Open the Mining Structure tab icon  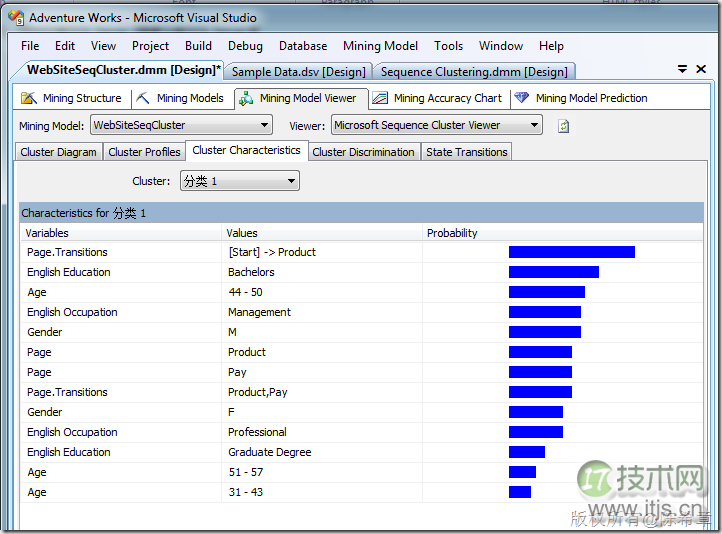tap(28, 98)
